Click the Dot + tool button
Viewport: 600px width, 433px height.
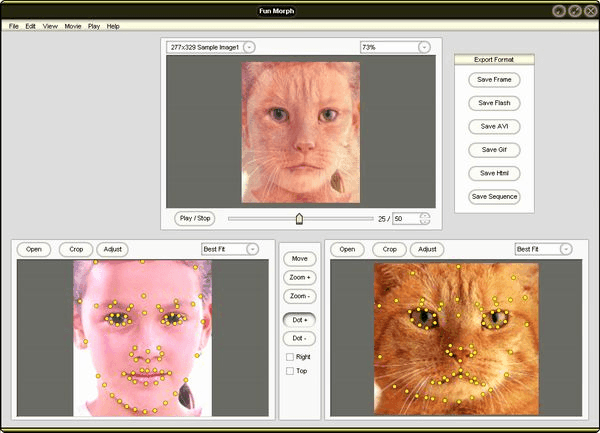pos(300,318)
